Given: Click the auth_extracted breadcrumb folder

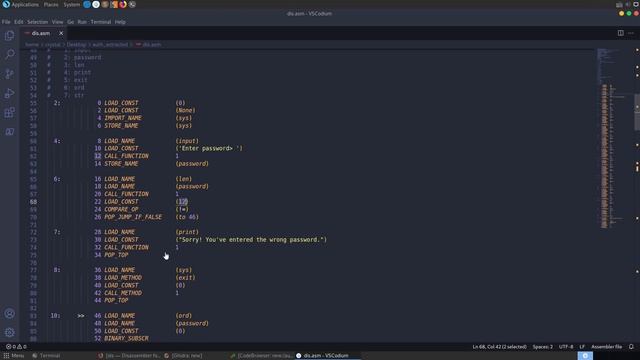Looking at the screenshot, I should (110, 44).
